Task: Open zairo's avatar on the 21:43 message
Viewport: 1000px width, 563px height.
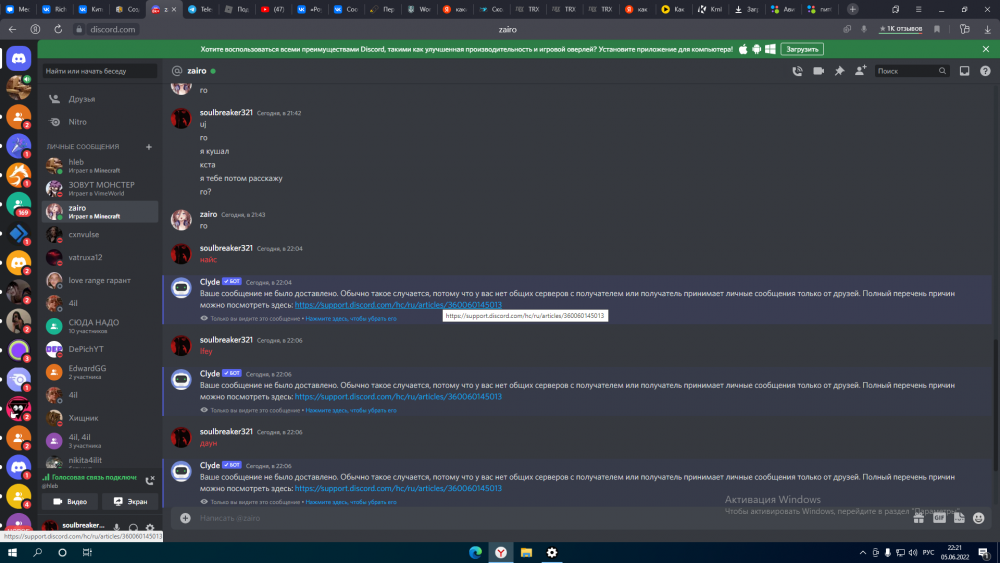Action: (181, 220)
